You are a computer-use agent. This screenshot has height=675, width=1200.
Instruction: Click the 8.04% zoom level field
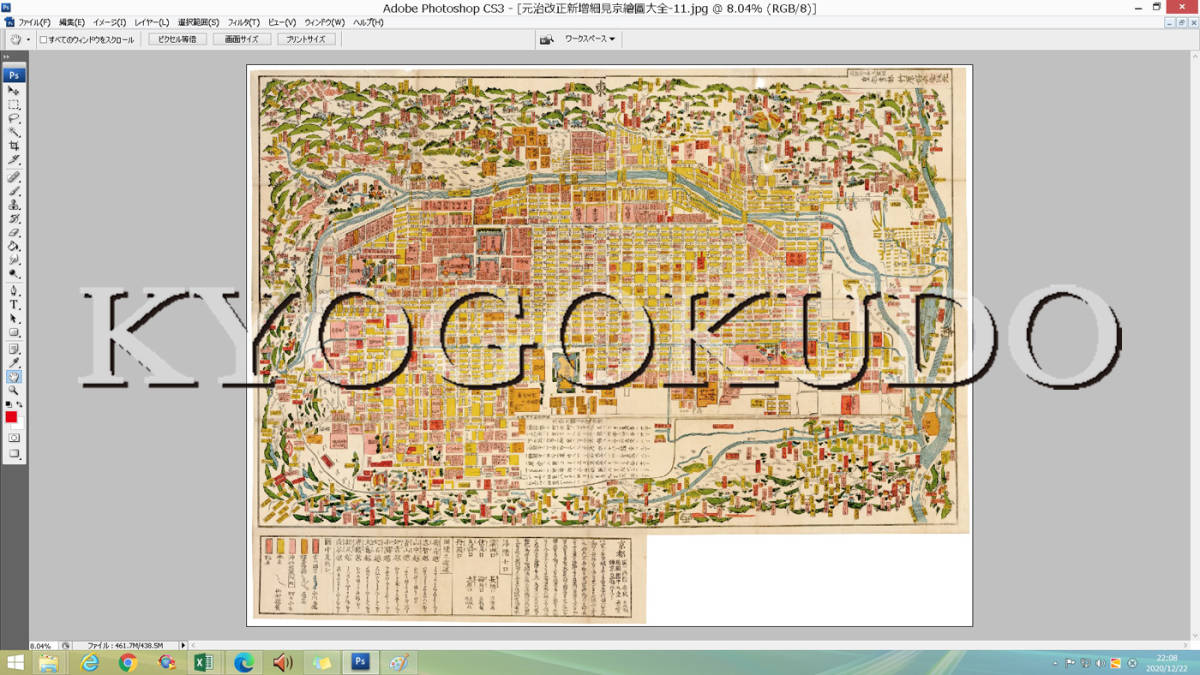tap(43, 646)
